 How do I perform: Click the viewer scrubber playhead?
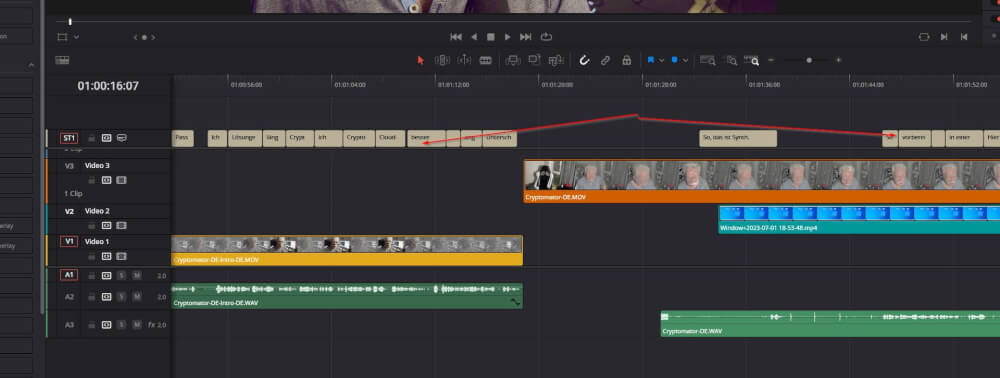click(x=70, y=22)
